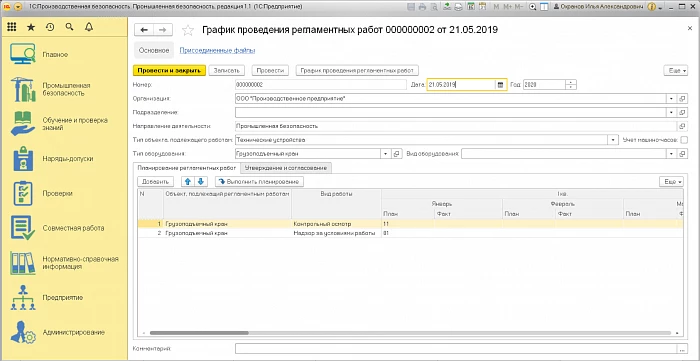Go back with left arrow button
700x361 pixels.
tap(144, 30)
